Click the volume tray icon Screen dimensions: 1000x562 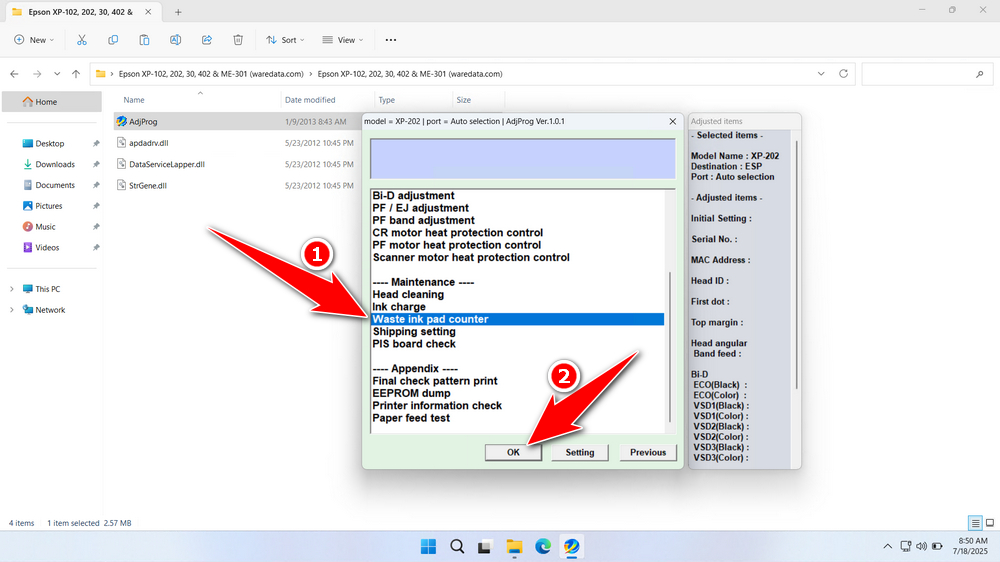[922, 546]
